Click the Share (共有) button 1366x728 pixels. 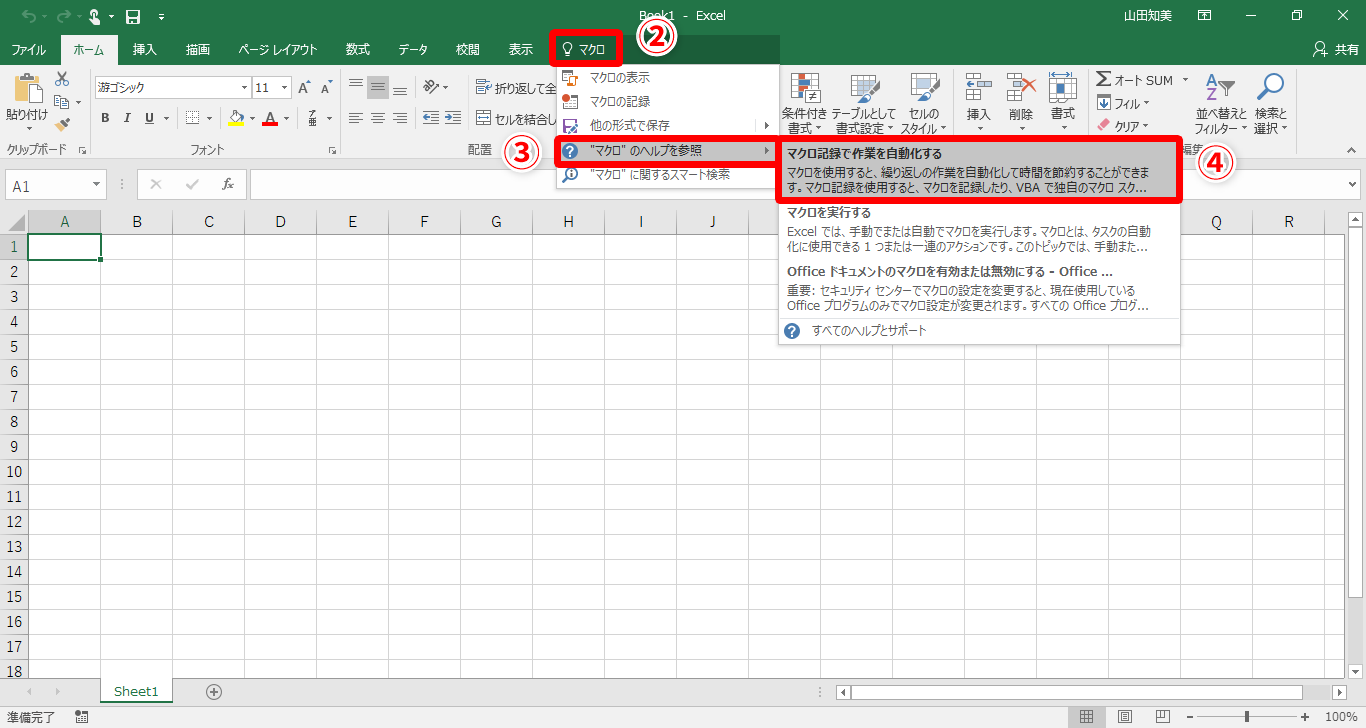point(1334,49)
